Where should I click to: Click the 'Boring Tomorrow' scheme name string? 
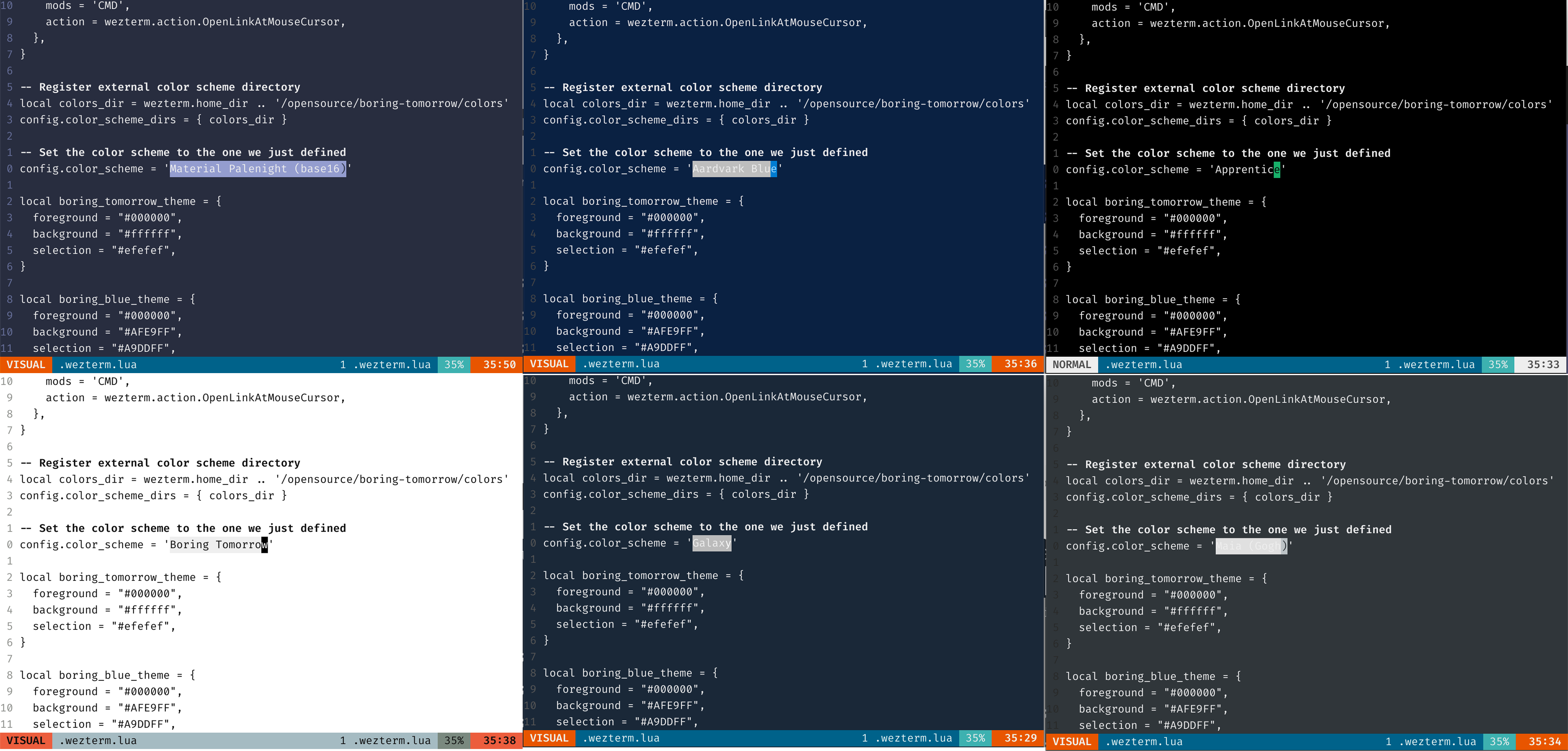(x=219, y=545)
